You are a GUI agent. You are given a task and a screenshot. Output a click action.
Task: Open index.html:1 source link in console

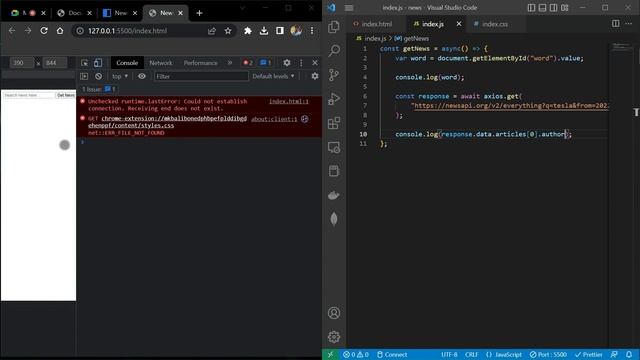289,101
